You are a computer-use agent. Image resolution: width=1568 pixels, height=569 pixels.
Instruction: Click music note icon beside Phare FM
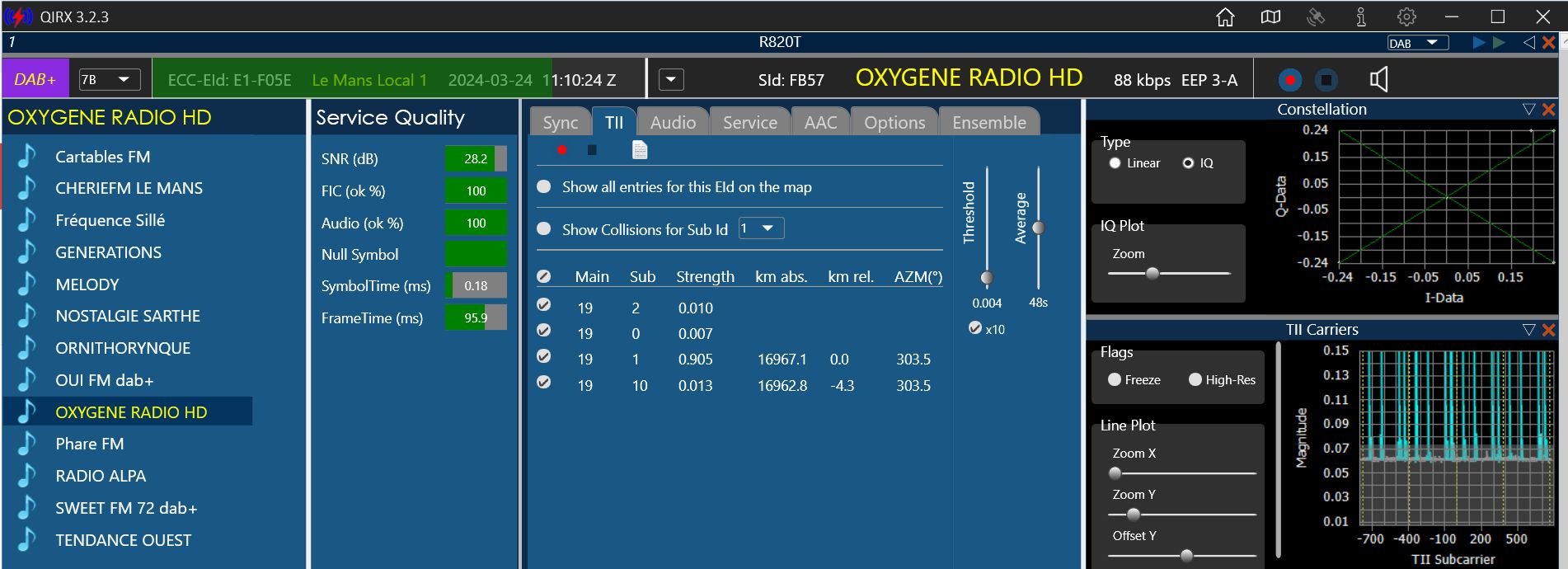point(27,444)
